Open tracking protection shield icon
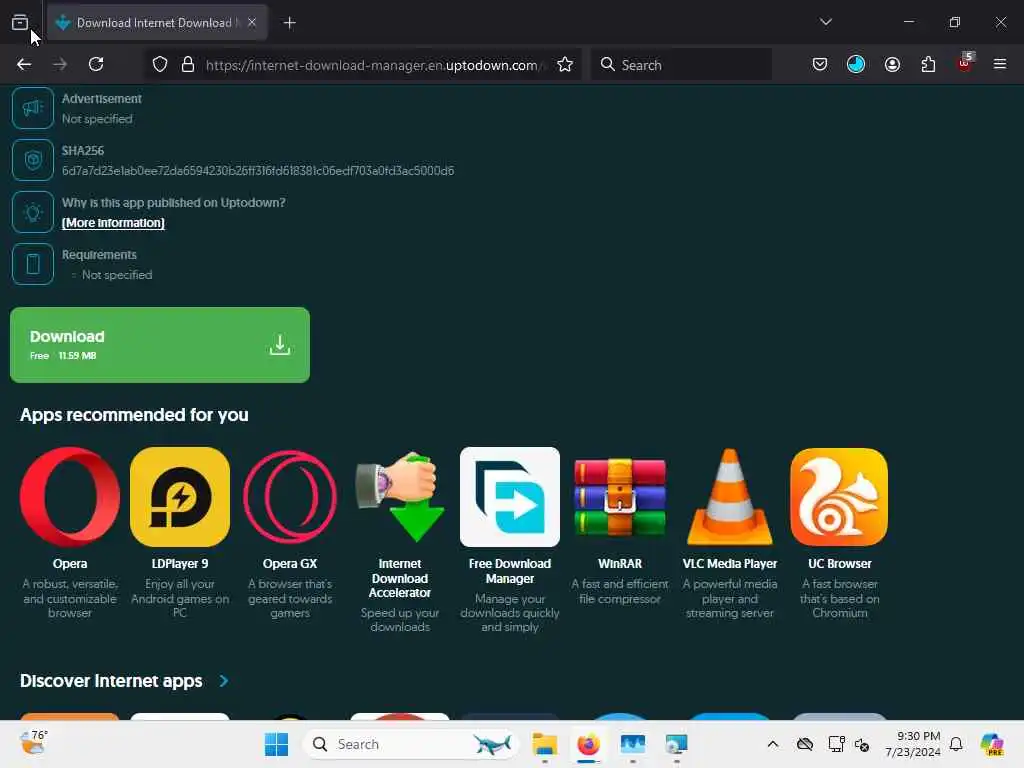 160,65
